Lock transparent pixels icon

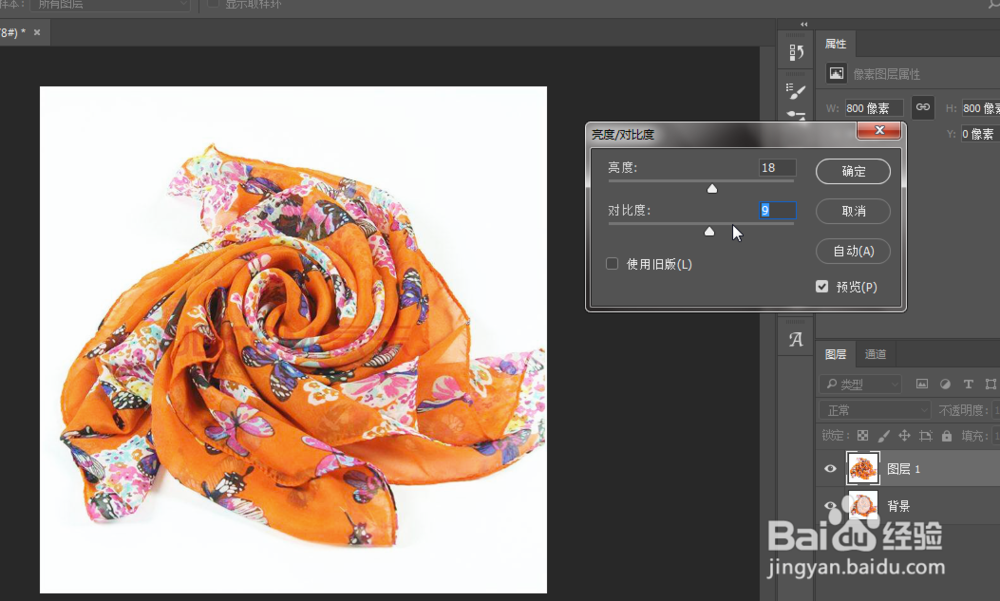pos(863,436)
